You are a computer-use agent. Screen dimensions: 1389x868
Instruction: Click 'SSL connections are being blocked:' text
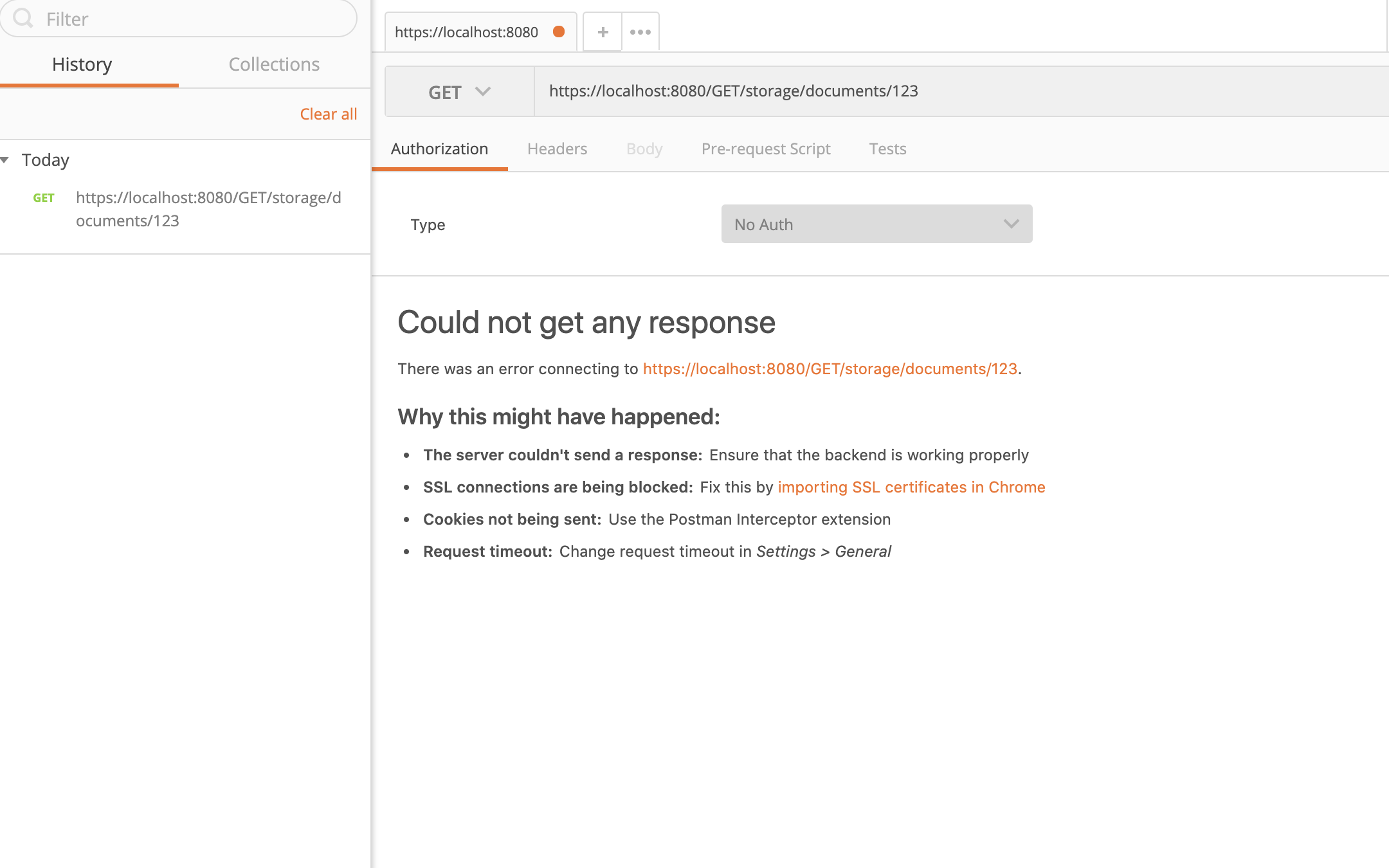558,487
